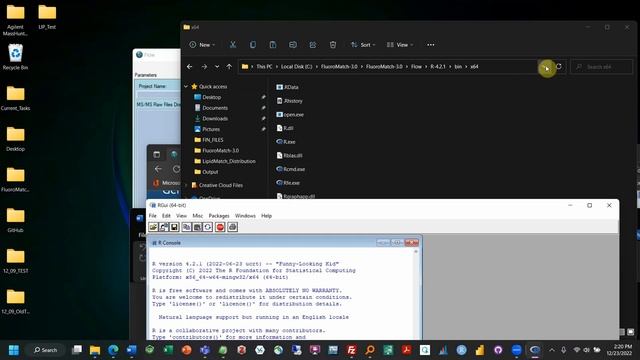
Task: Click the Print icon in RGui toolbar
Action: pos(233,227)
